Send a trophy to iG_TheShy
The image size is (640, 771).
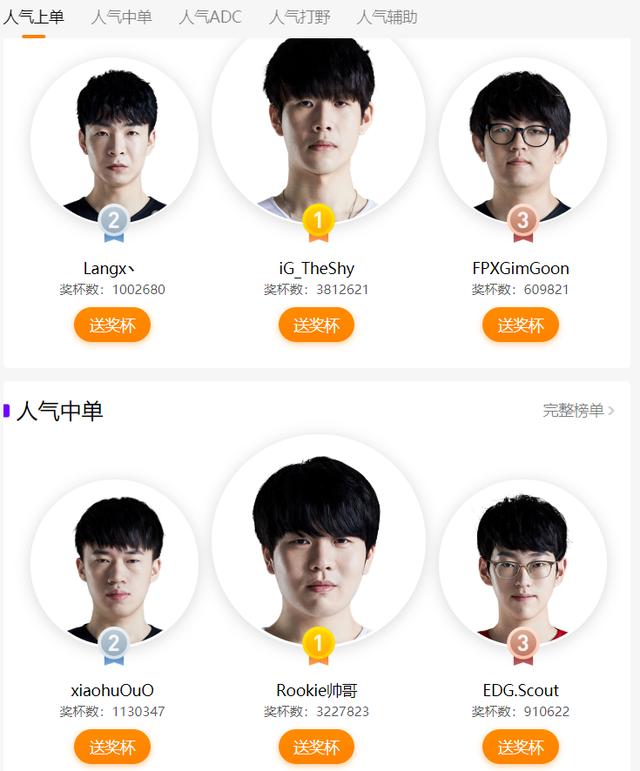pos(316,325)
